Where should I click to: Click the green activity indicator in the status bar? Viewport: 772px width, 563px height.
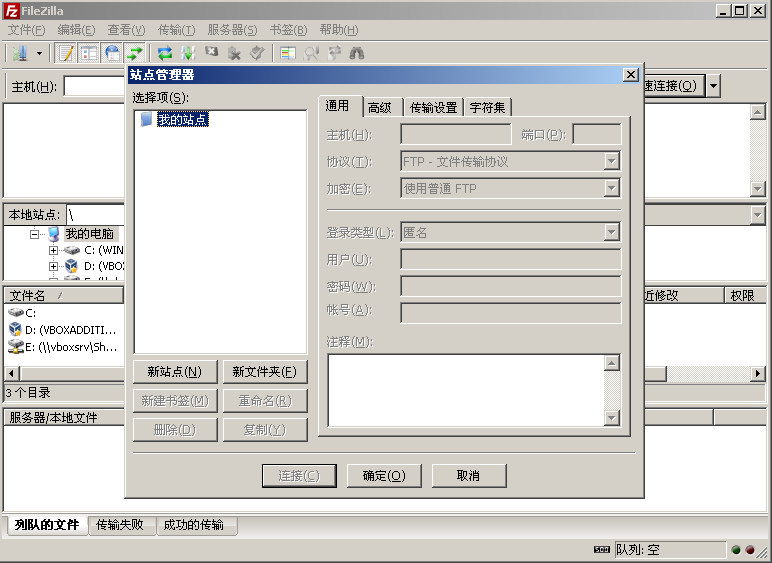click(x=736, y=550)
